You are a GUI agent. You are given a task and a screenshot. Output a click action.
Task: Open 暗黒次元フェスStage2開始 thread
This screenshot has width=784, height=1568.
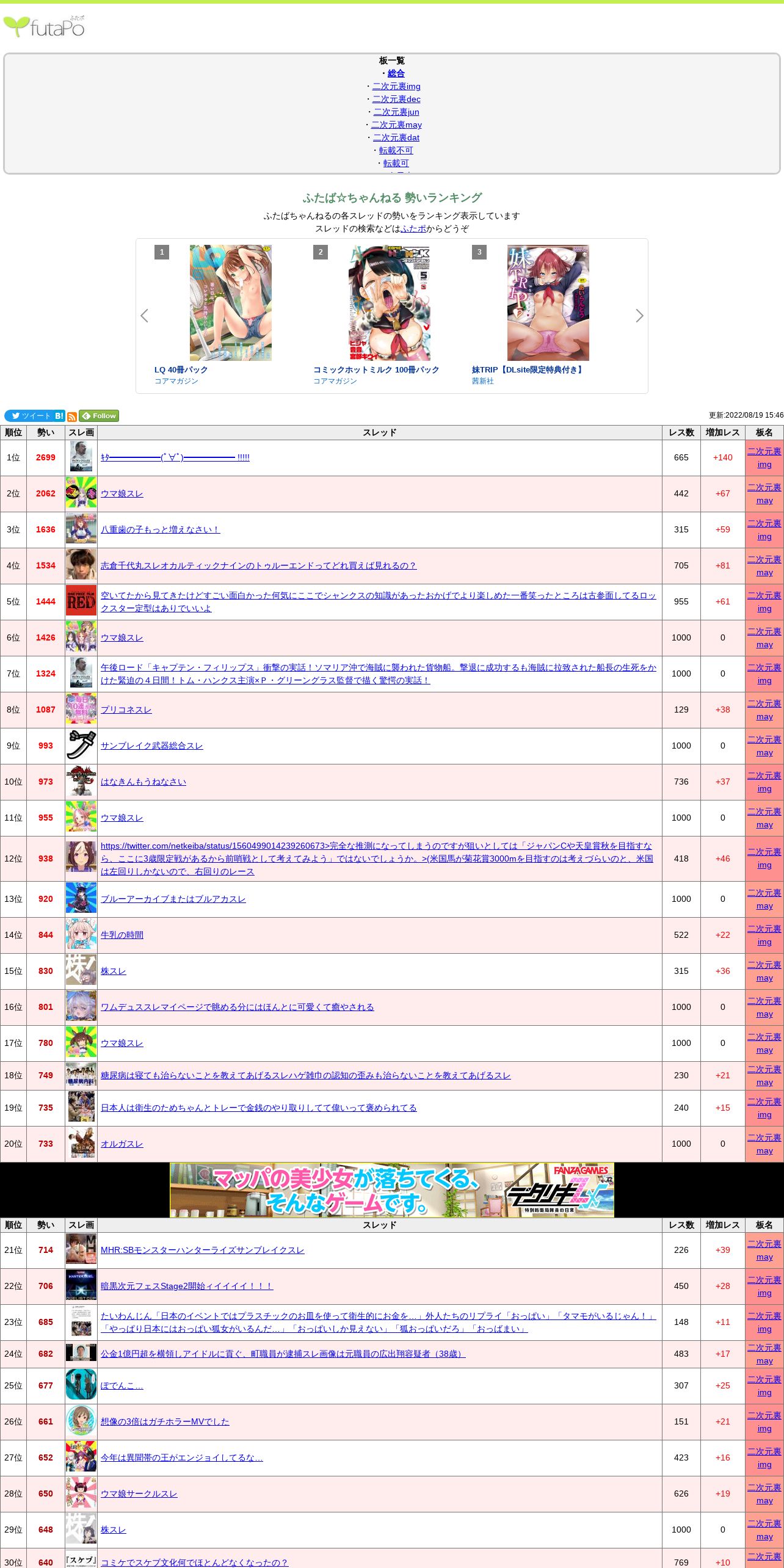point(187,1286)
